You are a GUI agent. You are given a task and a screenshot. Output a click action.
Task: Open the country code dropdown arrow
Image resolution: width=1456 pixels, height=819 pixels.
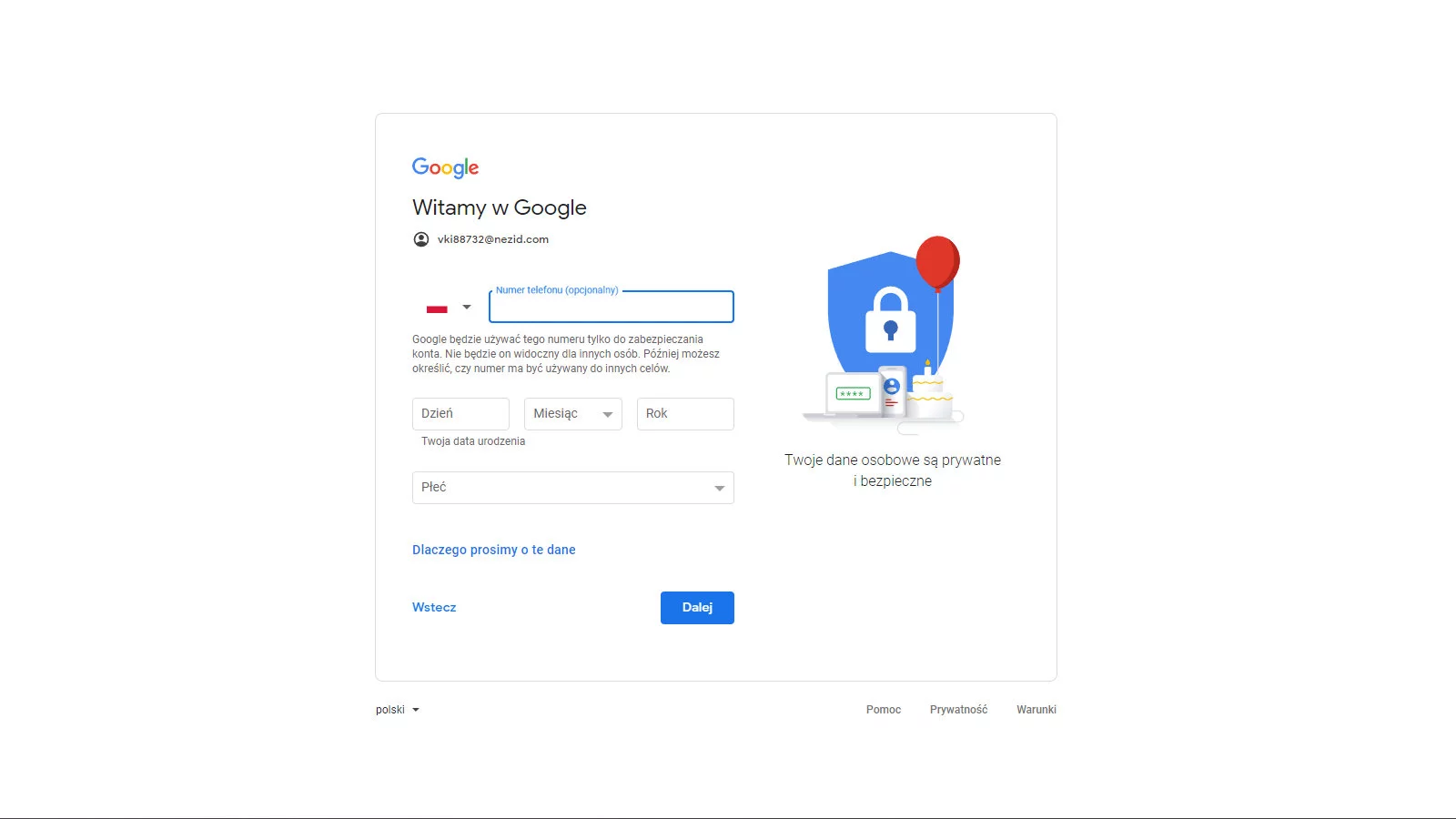pos(467,308)
